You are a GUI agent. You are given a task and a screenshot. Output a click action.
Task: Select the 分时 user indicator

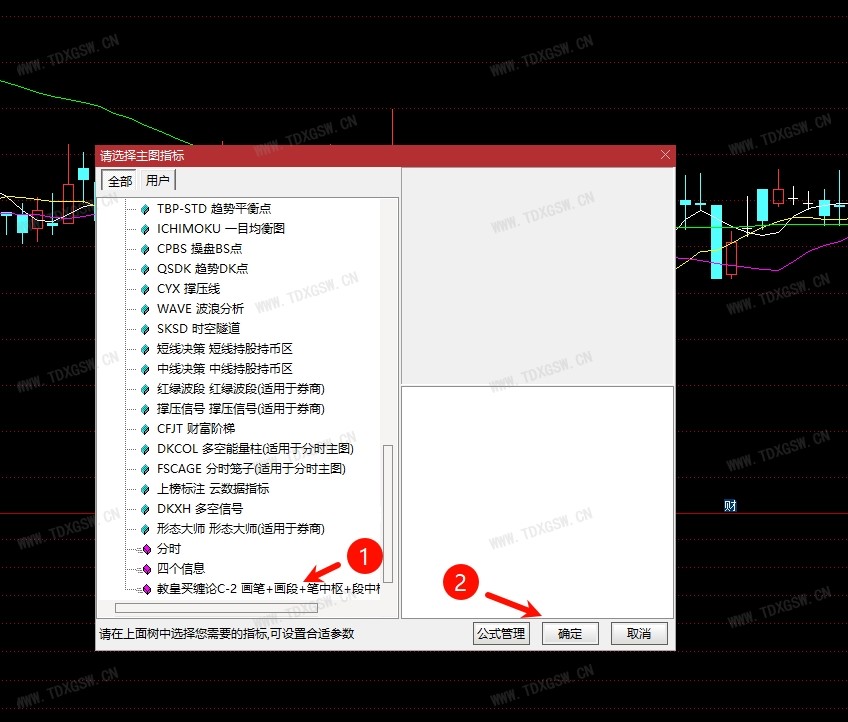pyautogui.click(x=169, y=549)
